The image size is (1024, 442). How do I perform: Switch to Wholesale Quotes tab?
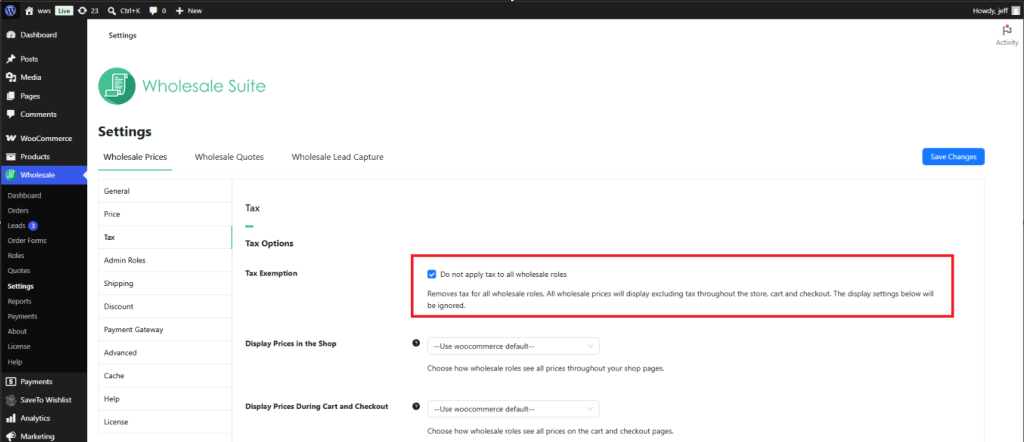pyautogui.click(x=229, y=157)
